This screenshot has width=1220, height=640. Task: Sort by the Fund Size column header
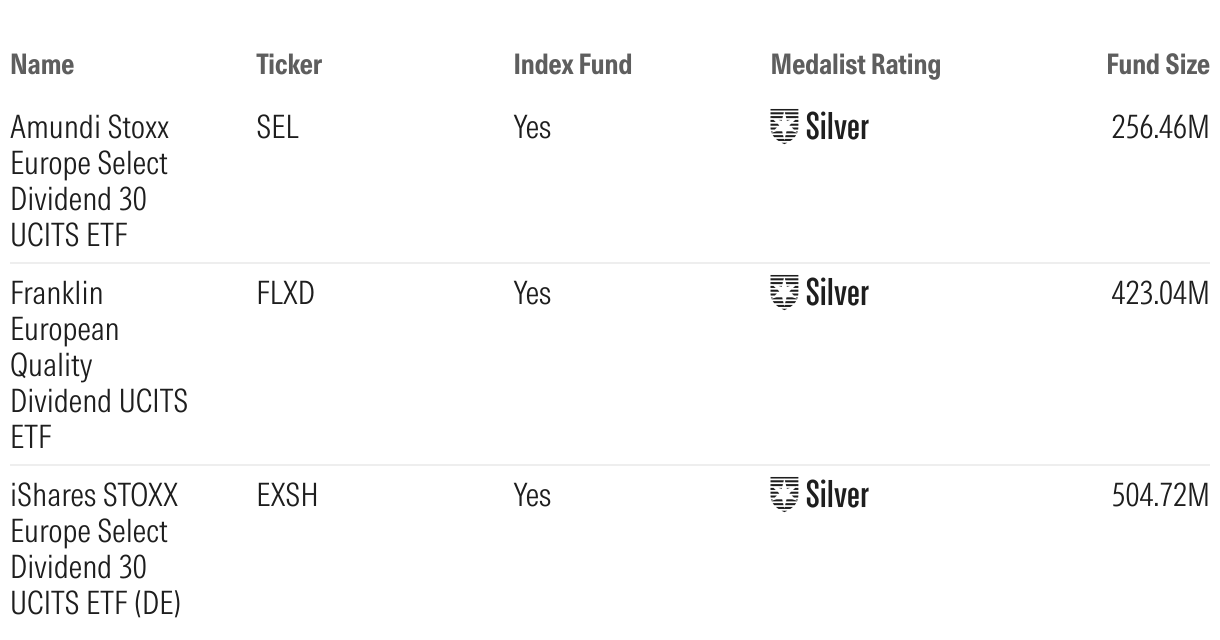point(1157,65)
